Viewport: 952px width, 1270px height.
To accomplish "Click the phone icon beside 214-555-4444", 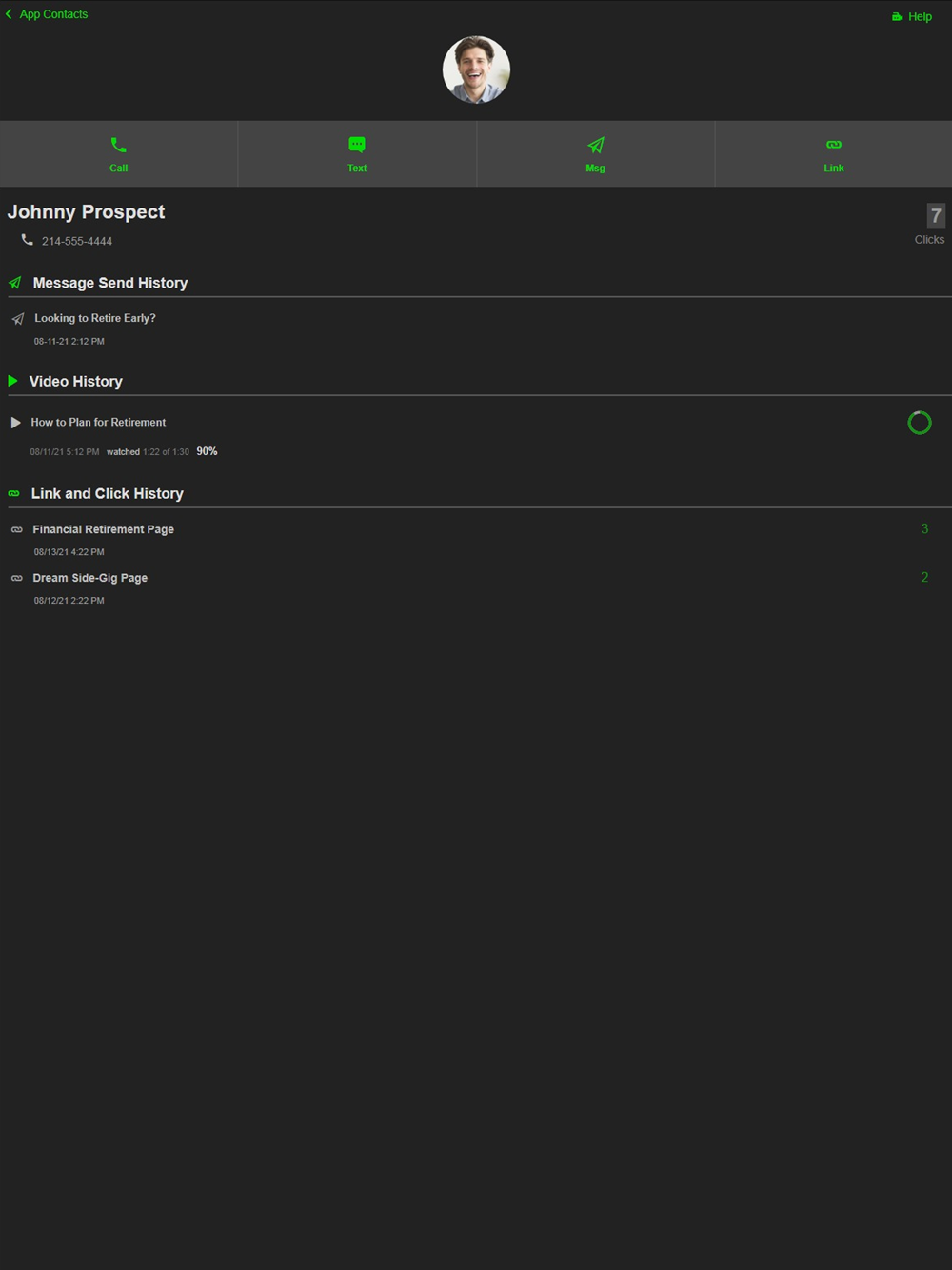I will point(27,240).
